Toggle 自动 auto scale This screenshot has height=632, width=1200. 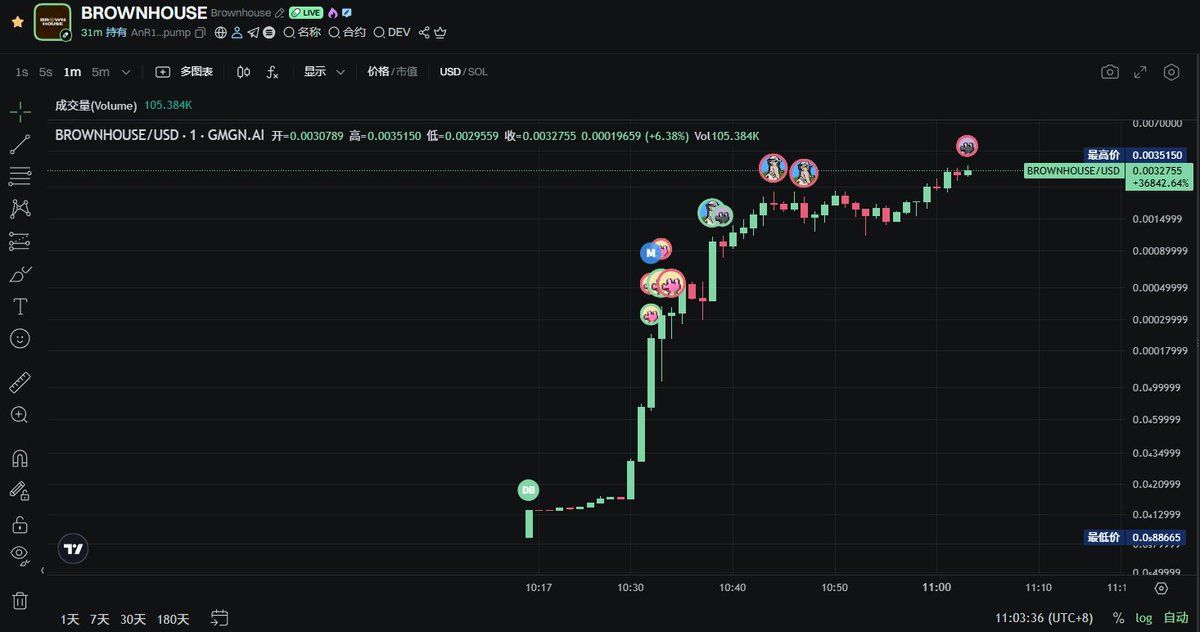click(x=1176, y=619)
